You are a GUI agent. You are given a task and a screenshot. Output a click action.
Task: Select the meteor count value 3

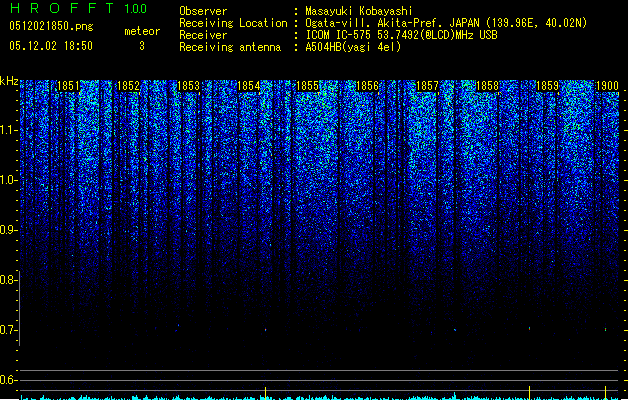[142, 46]
